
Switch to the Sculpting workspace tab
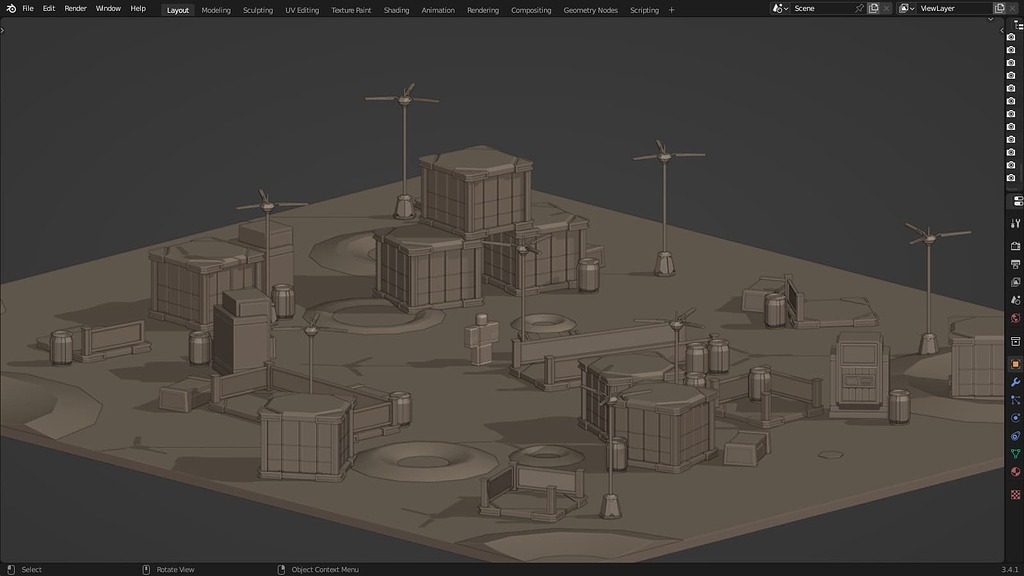pos(258,9)
